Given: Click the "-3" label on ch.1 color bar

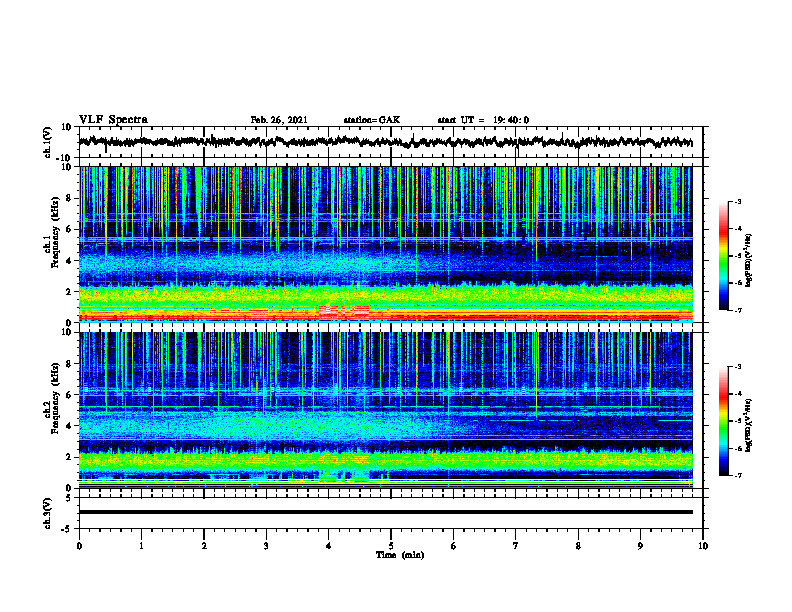Looking at the screenshot, I should pos(737,202).
